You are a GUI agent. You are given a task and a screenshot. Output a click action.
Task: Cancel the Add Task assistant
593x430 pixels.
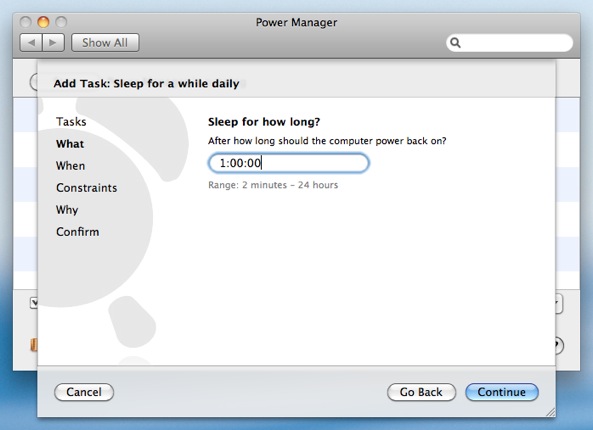pos(84,392)
